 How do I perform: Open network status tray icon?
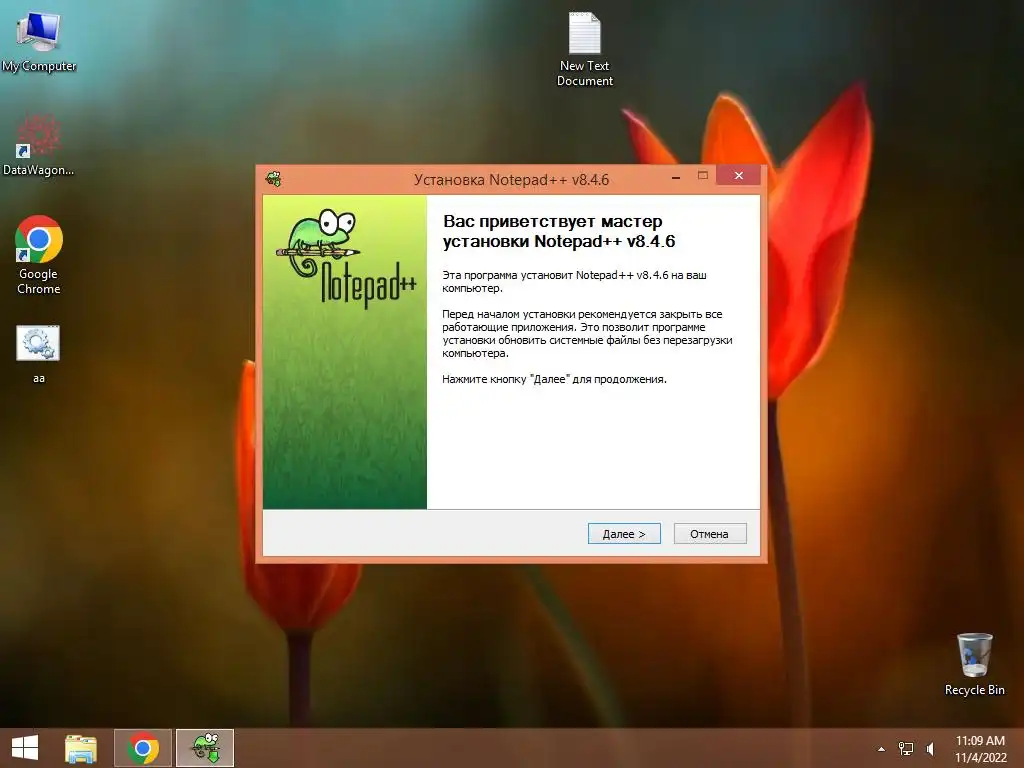pos(906,749)
